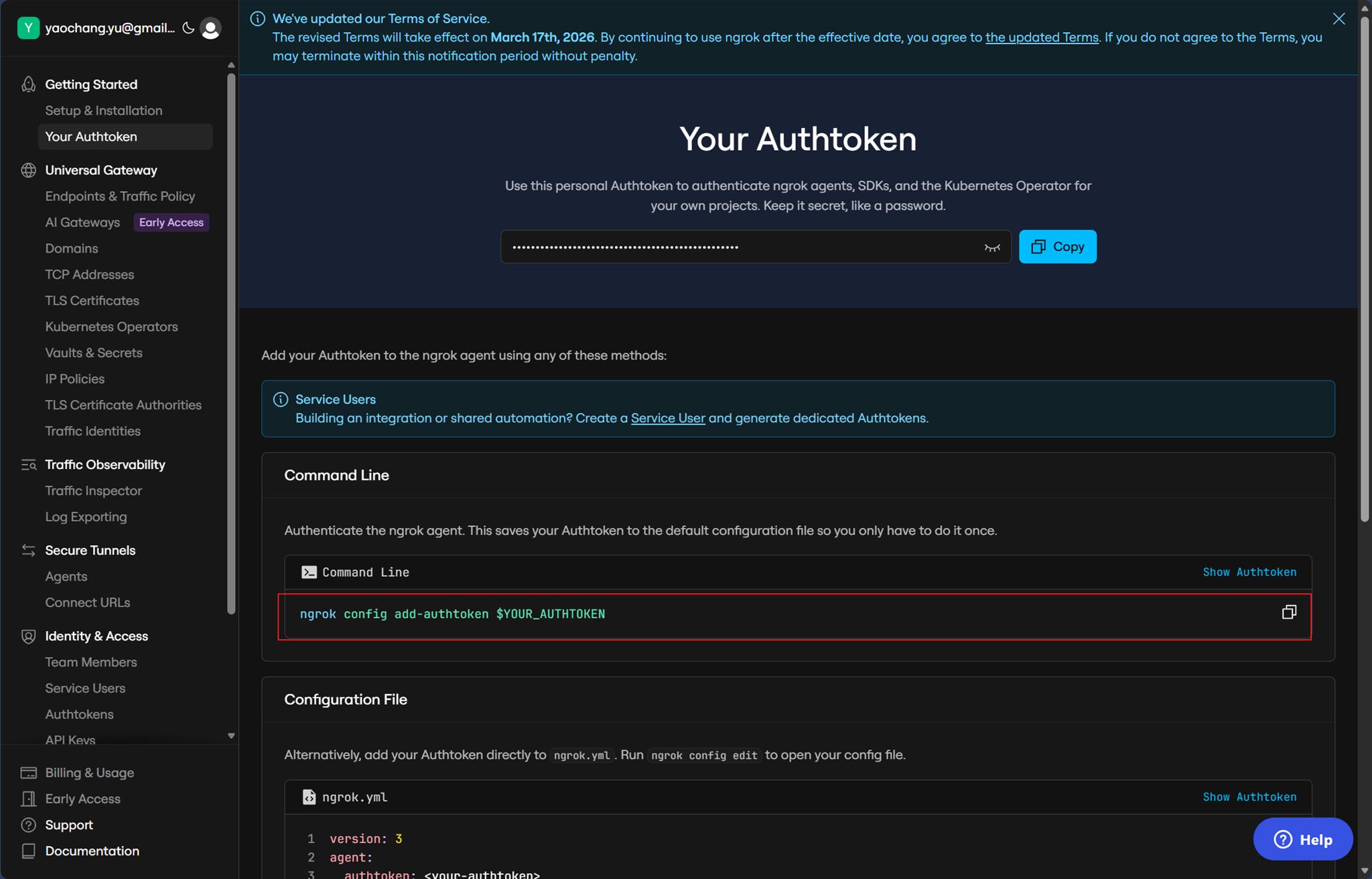
Task: Click the Identity & Access shield icon
Action: click(28, 636)
